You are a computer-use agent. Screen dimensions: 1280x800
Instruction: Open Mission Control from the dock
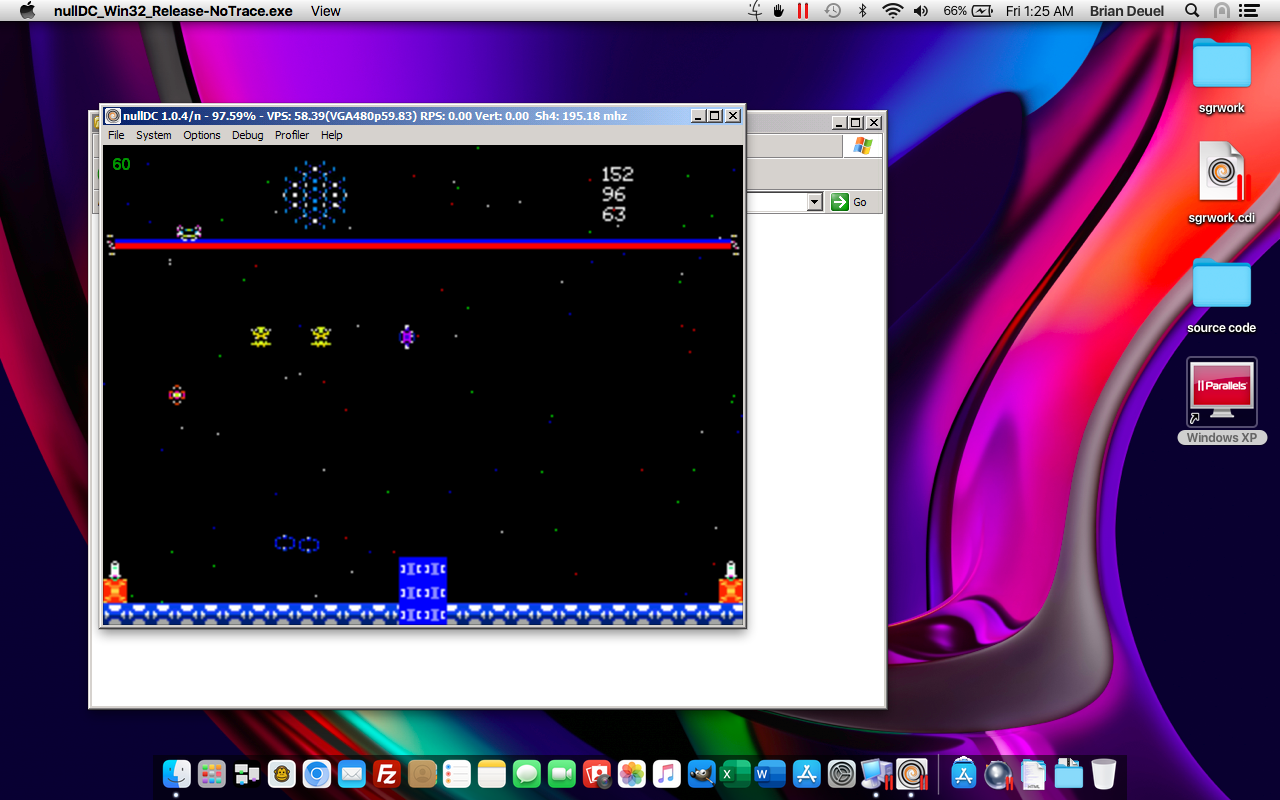pyautogui.click(x=247, y=774)
